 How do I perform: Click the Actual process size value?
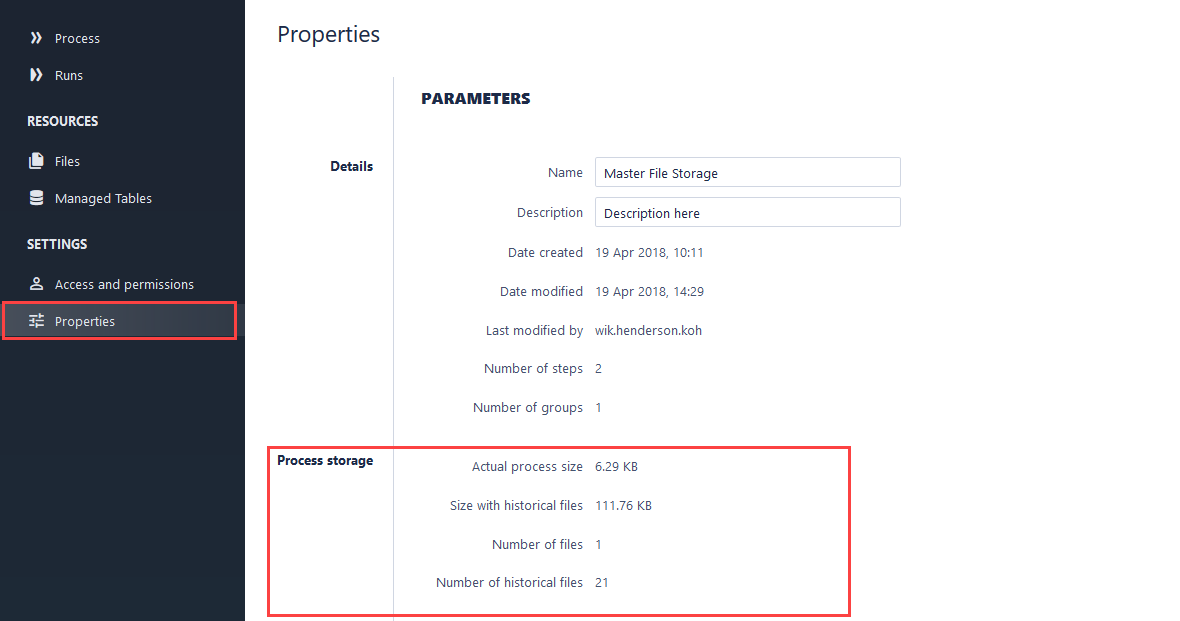click(616, 466)
